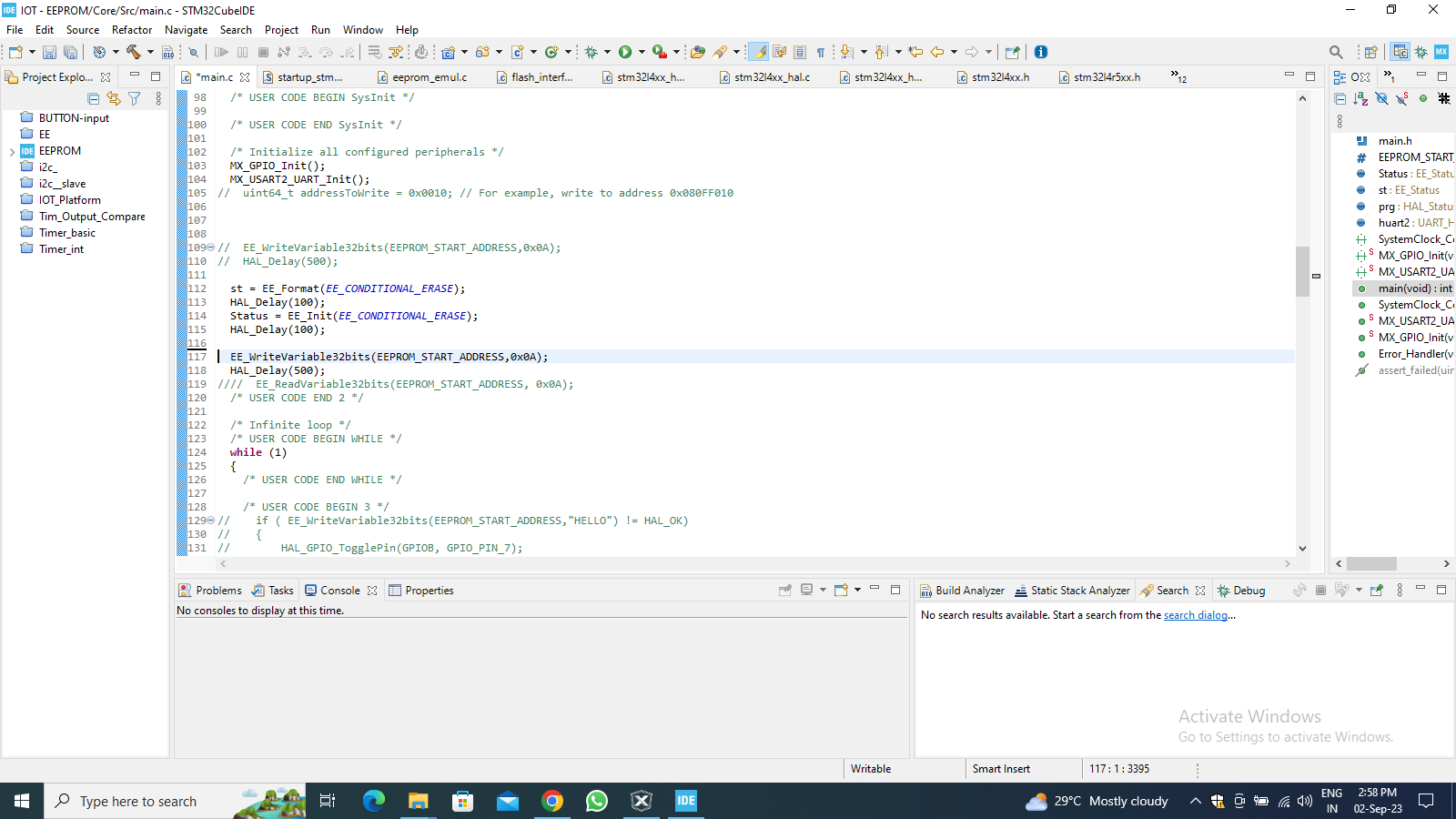Click the Information Center blue icon
The image size is (1456, 819).
click(x=1041, y=52)
